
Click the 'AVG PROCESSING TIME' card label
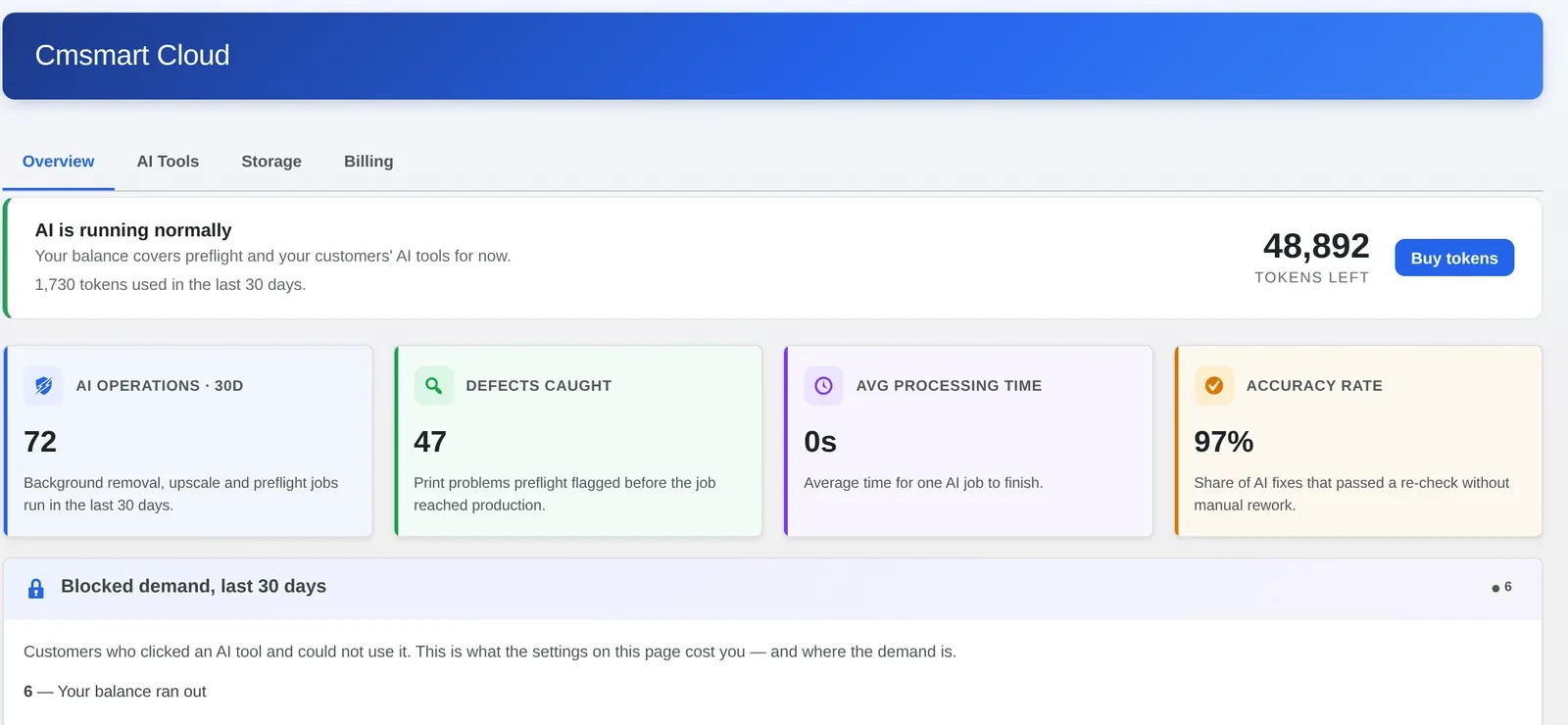point(949,386)
